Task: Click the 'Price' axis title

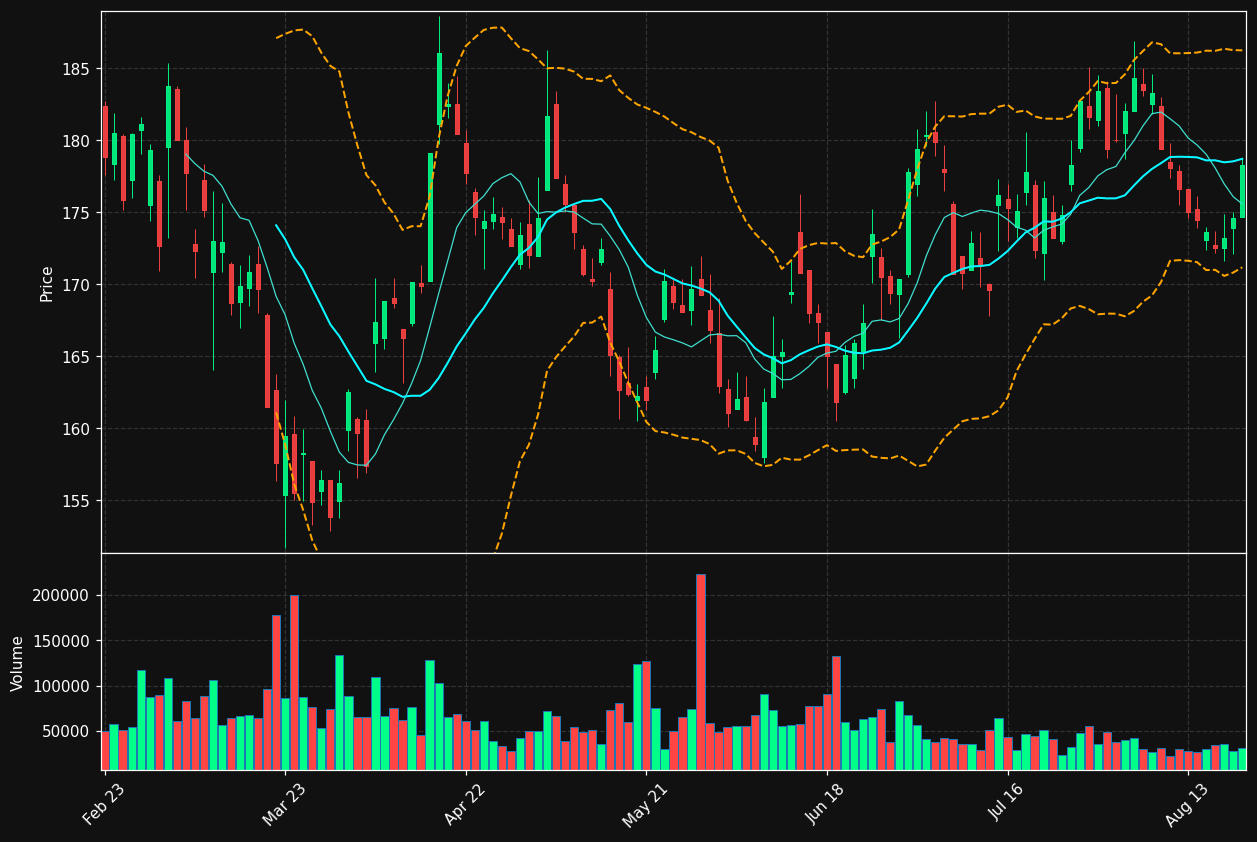Action: click(47, 283)
